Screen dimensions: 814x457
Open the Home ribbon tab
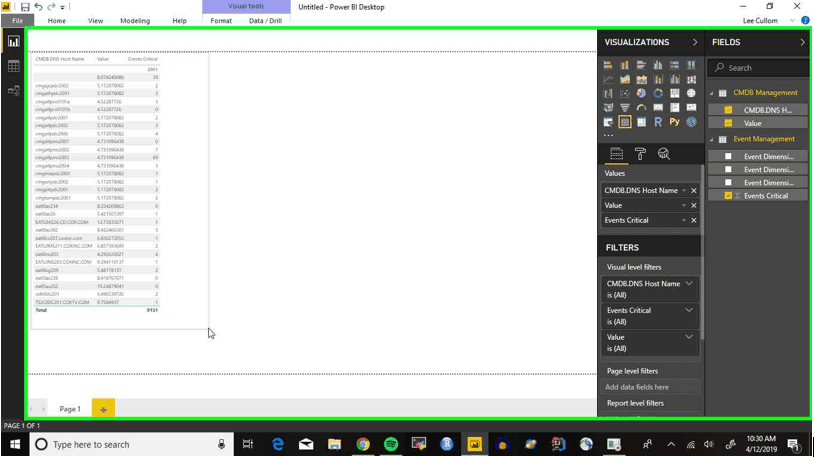click(57, 21)
